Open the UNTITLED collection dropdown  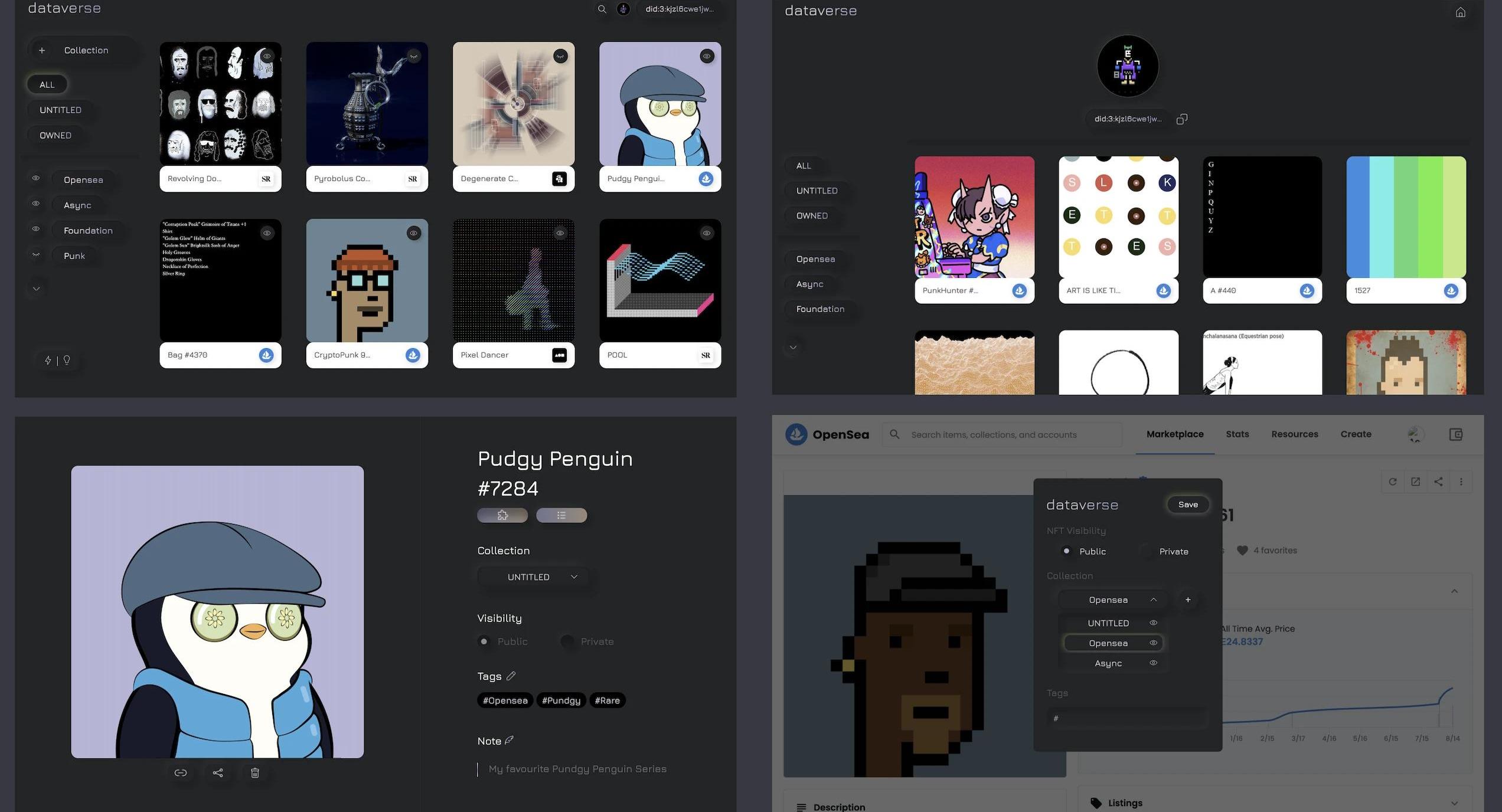click(534, 577)
